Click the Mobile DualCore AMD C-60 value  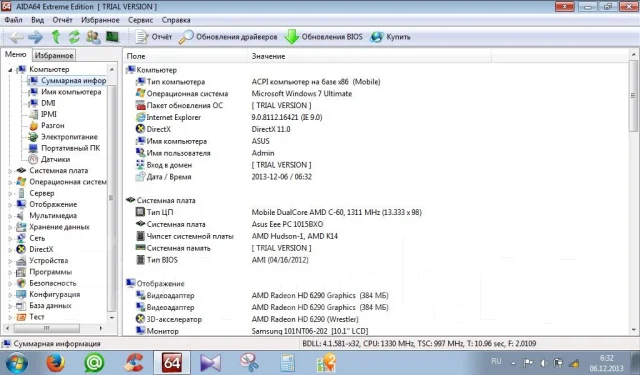[336, 212]
